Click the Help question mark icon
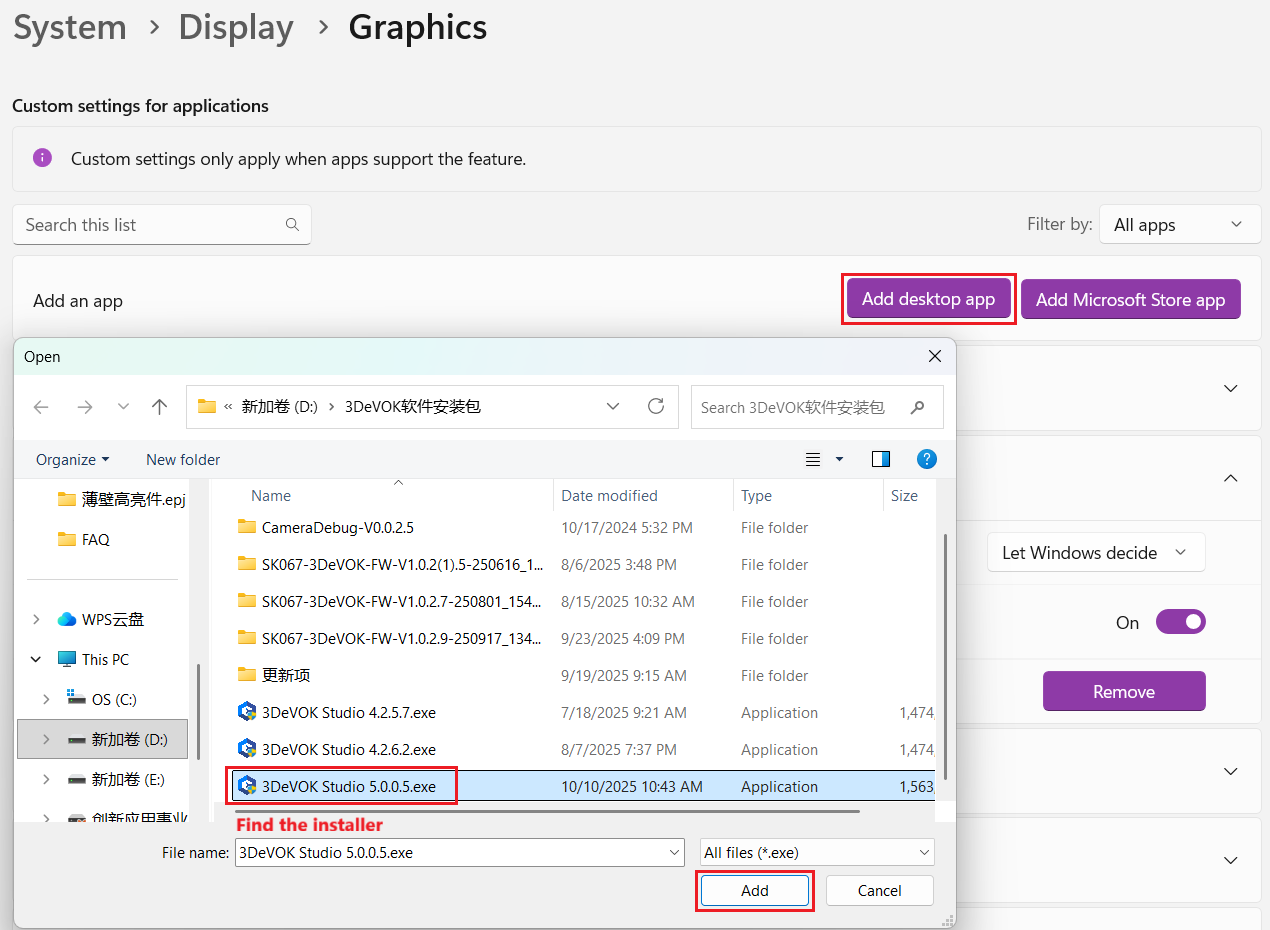This screenshot has height=930, width=1270. 926,459
